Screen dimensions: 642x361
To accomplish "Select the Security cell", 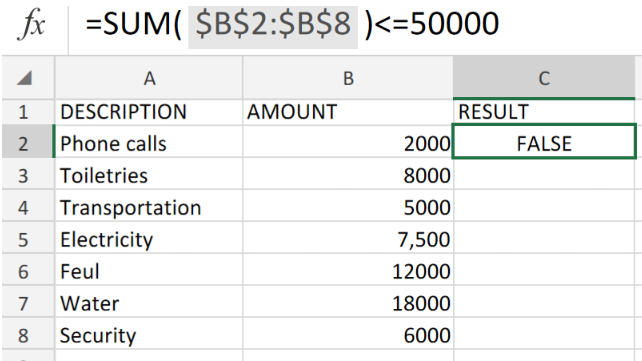I will (149, 334).
